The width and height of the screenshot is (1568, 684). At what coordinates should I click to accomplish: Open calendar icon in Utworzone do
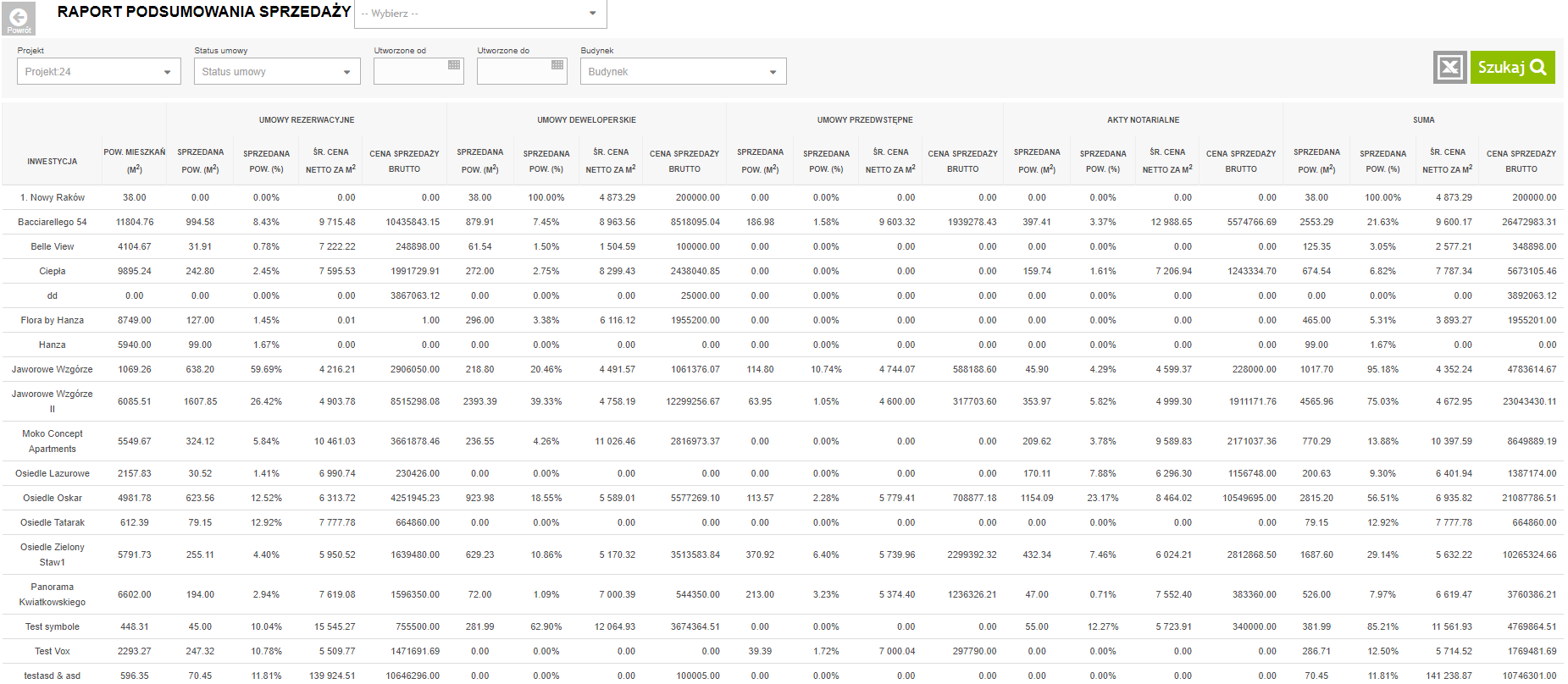557,65
